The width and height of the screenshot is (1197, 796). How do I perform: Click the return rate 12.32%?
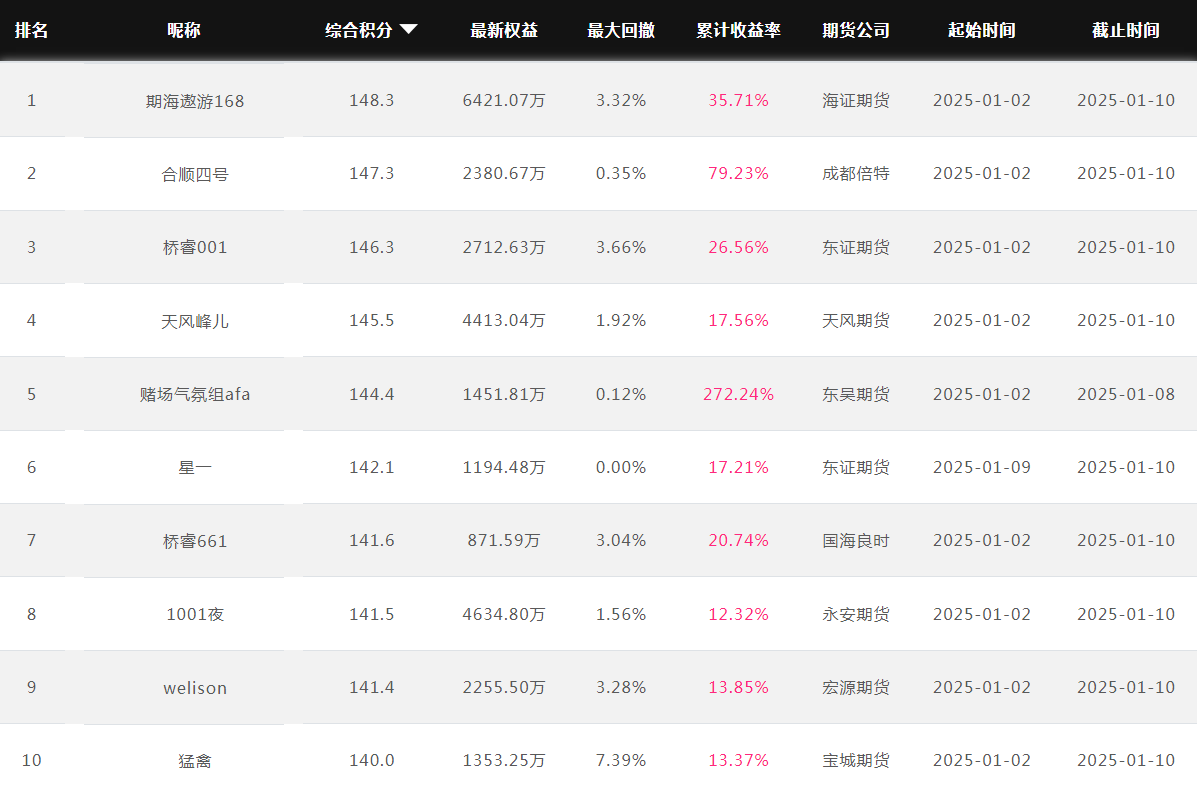point(738,614)
